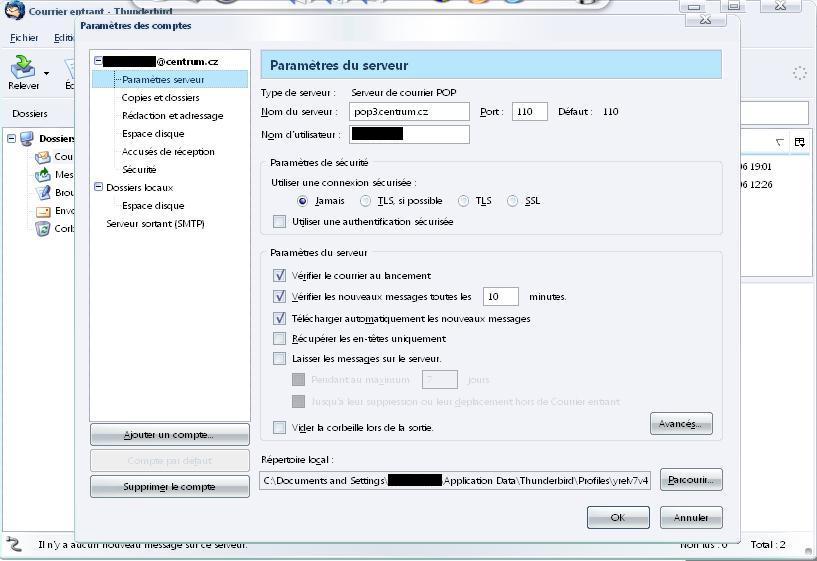The image size is (817, 561).
Task: Select TLS, si possible option
Action: tap(365, 201)
